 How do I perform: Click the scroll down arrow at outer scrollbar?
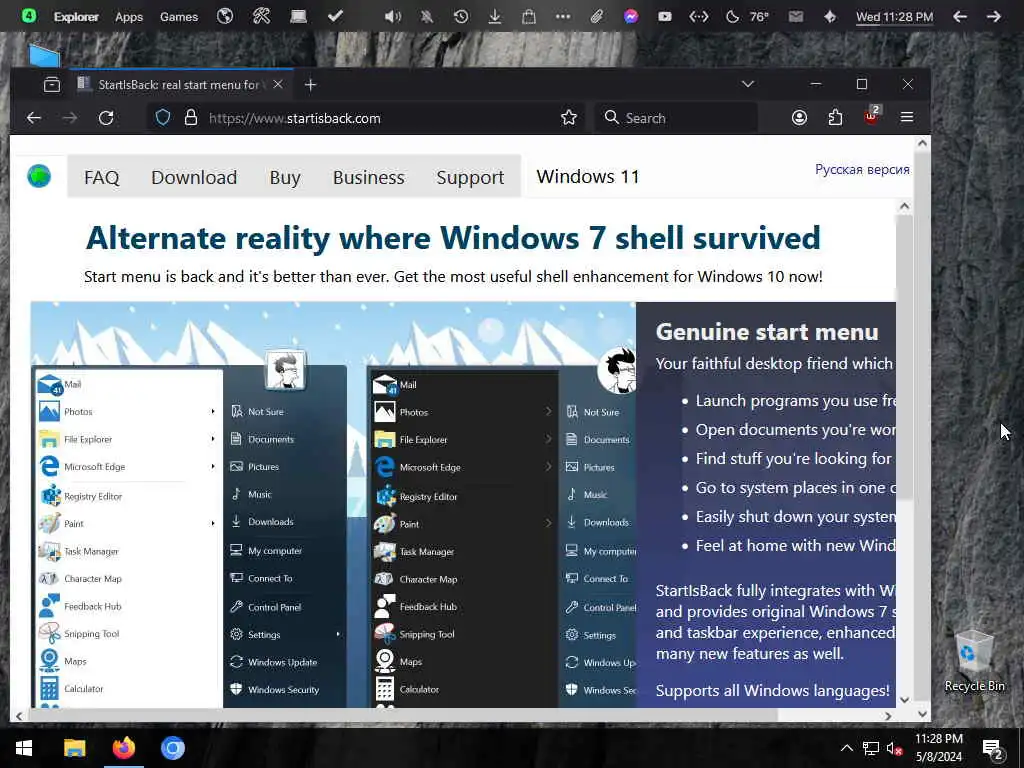point(922,714)
